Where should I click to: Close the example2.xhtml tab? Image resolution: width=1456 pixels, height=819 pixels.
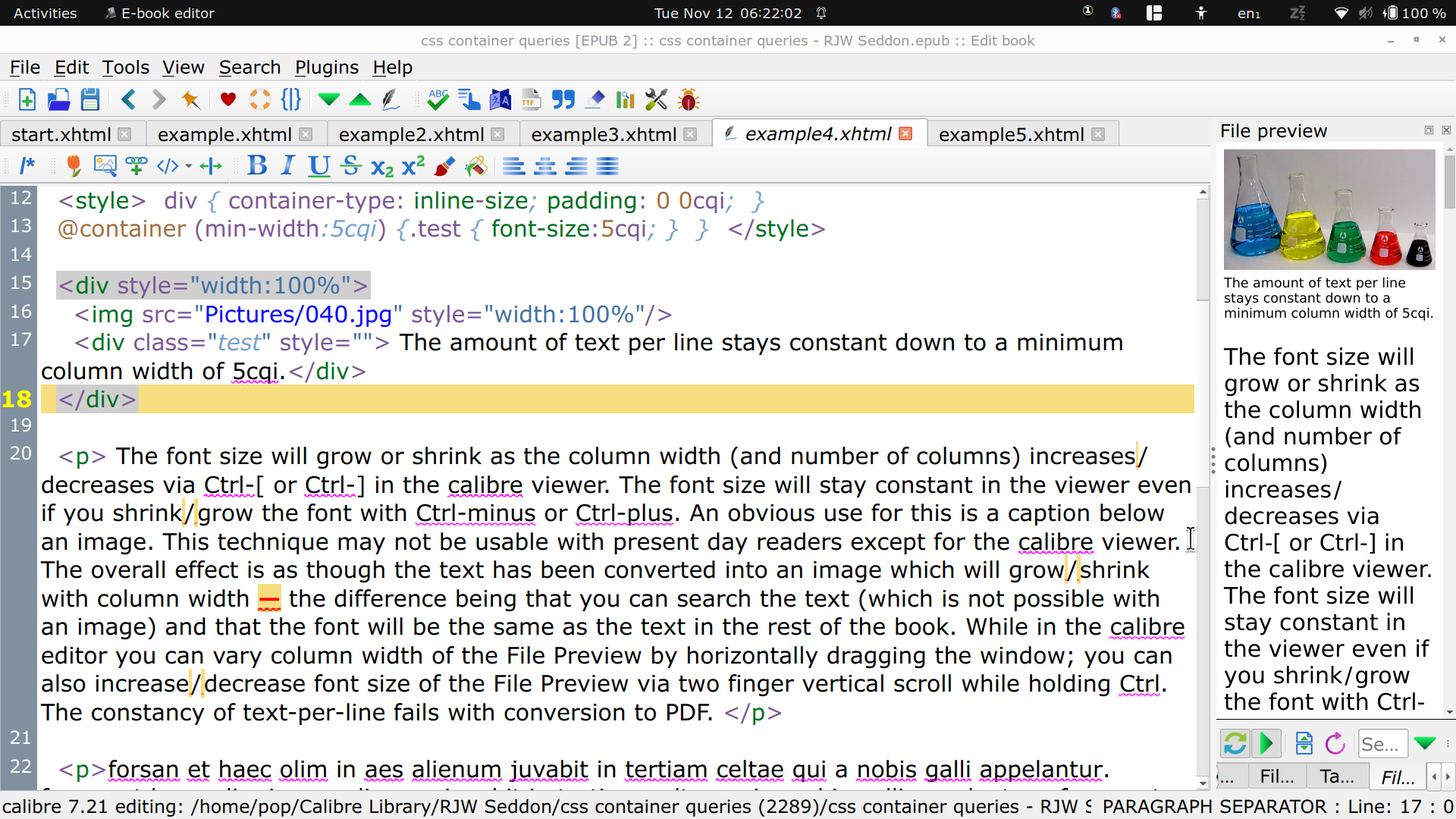coord(497,134)
